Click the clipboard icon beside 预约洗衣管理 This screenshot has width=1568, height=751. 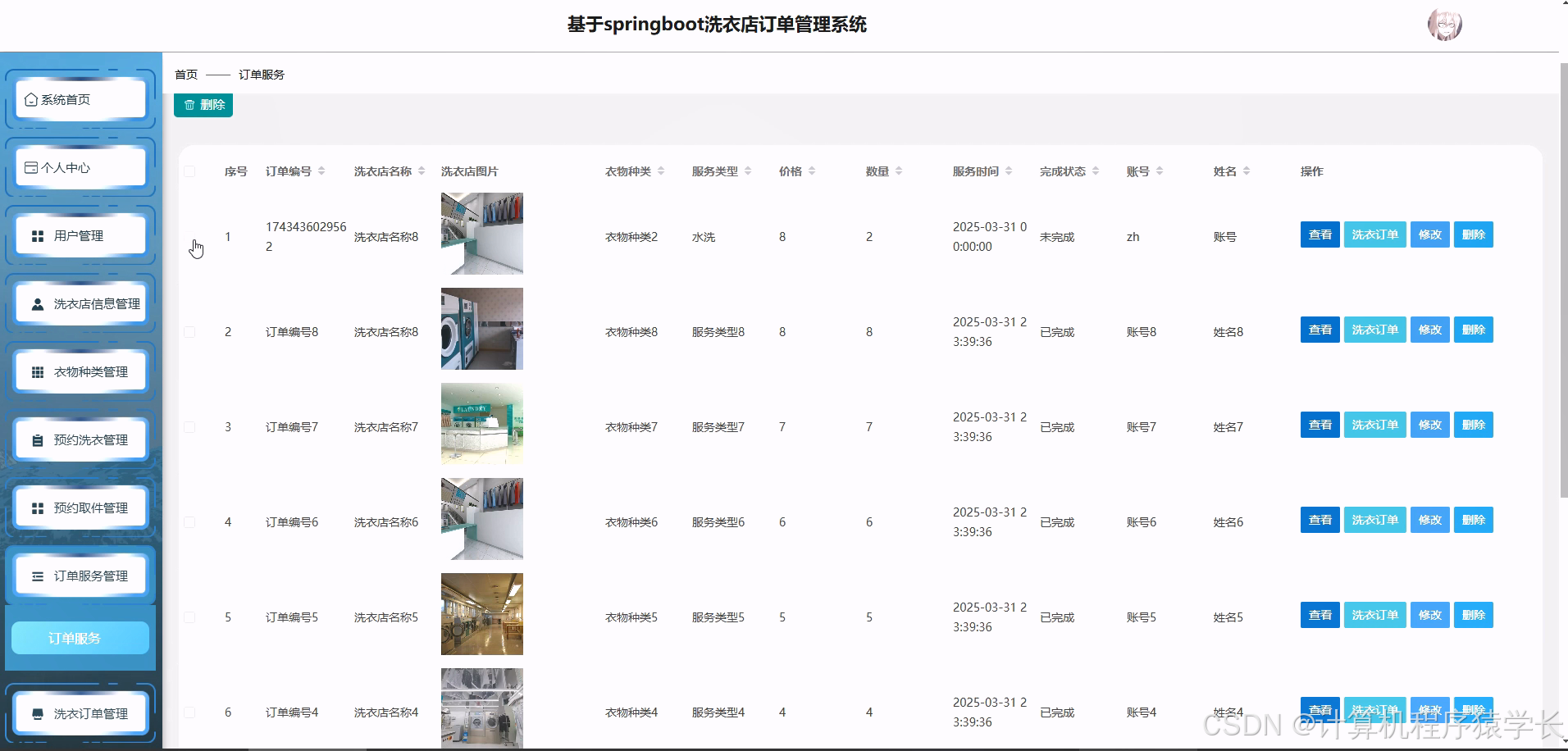click(37, 440)
